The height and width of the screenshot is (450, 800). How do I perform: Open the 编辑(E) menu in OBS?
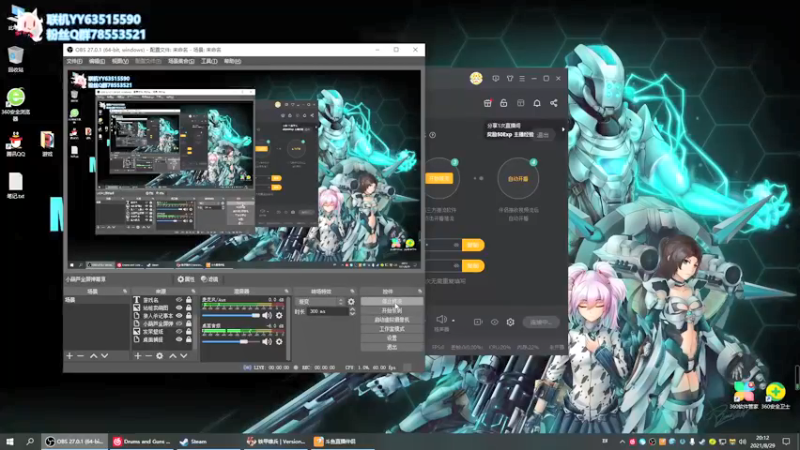(x=96, y=61)
